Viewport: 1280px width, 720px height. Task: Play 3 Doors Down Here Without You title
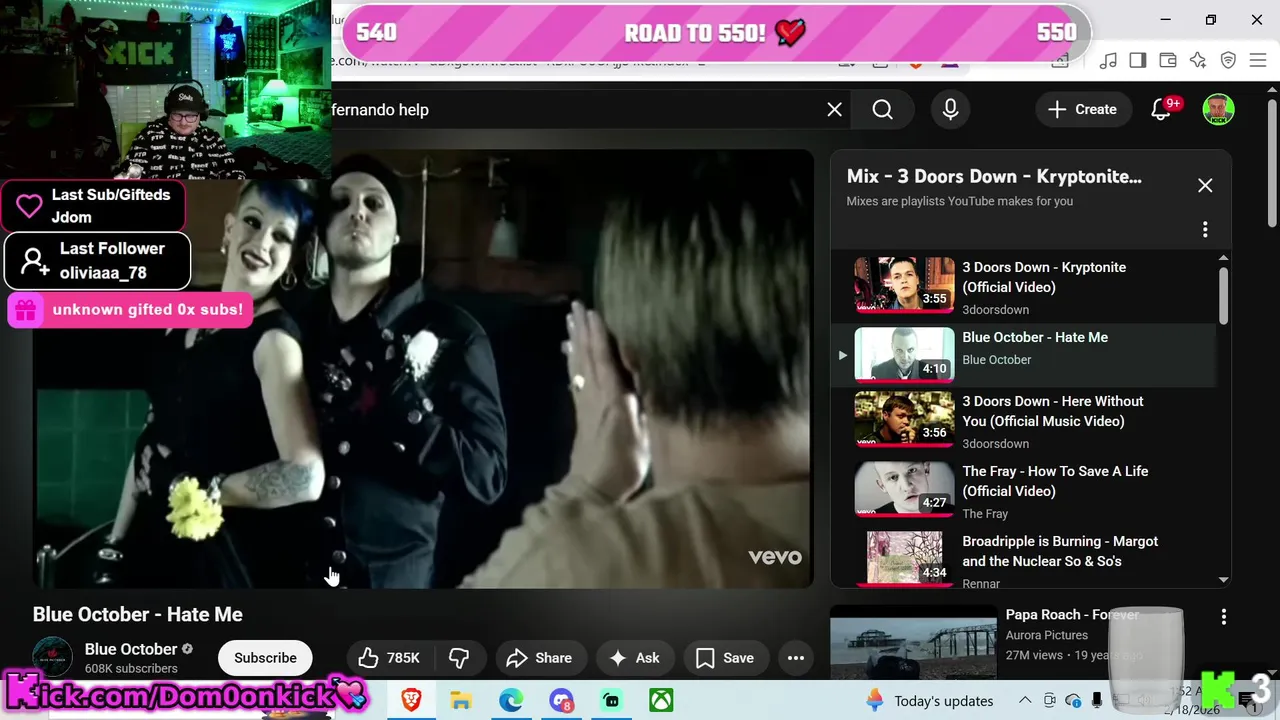tap(1053, 411)
